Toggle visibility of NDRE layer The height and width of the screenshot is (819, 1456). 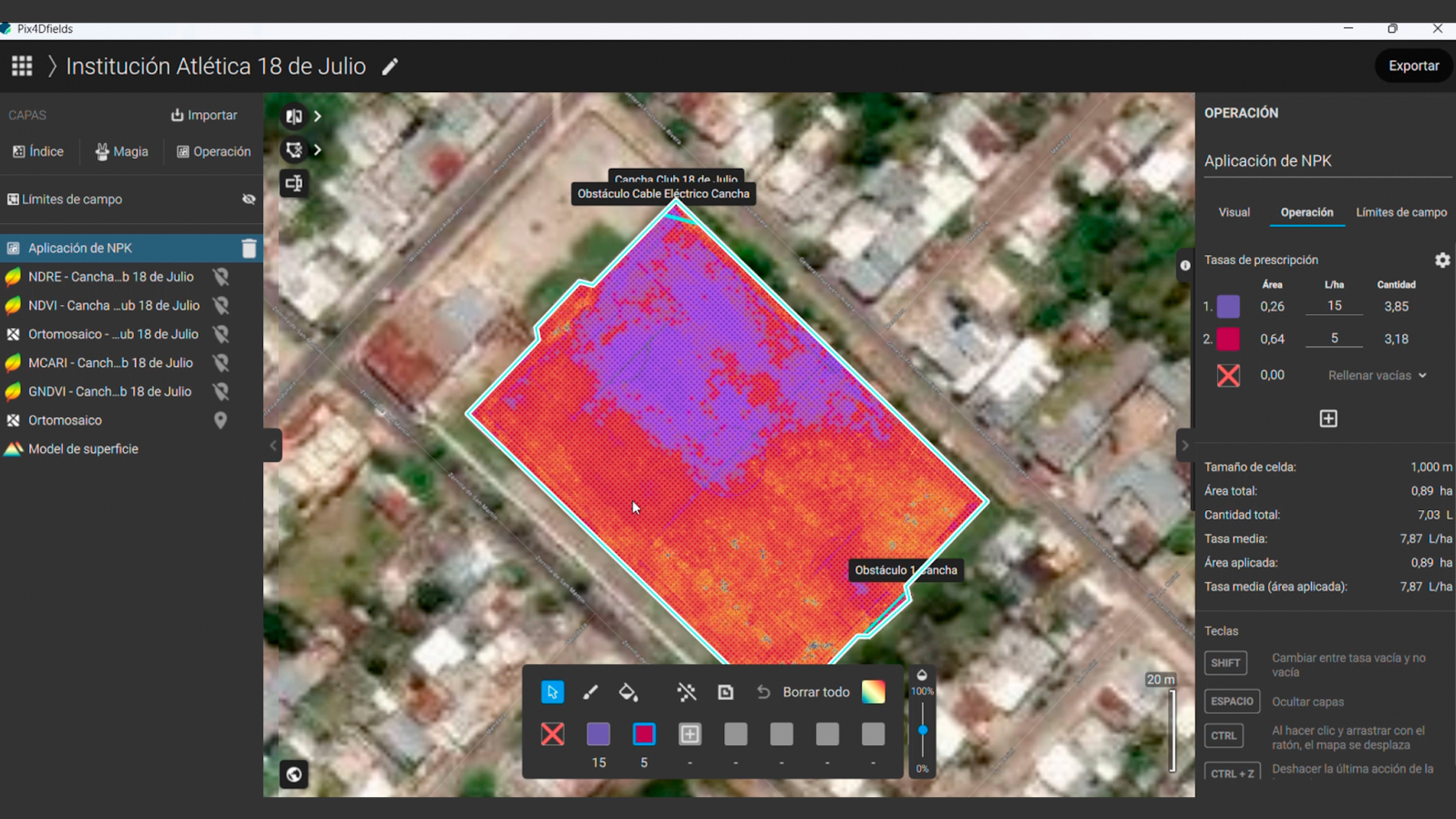[x=220, y=277]
